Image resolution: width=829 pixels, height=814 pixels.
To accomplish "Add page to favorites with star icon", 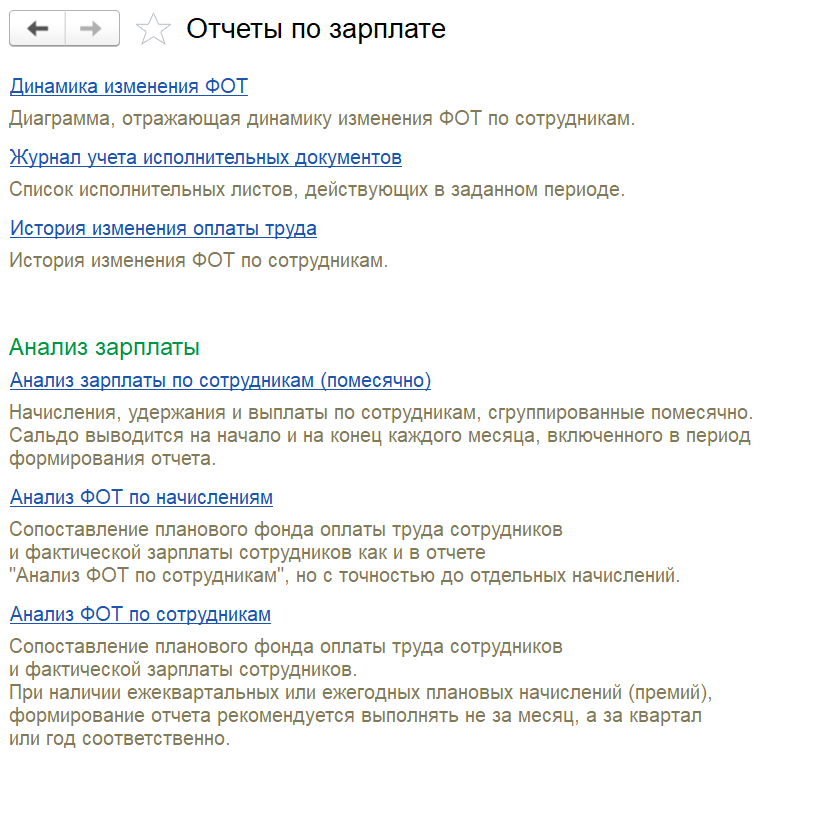I will point(153,30).
